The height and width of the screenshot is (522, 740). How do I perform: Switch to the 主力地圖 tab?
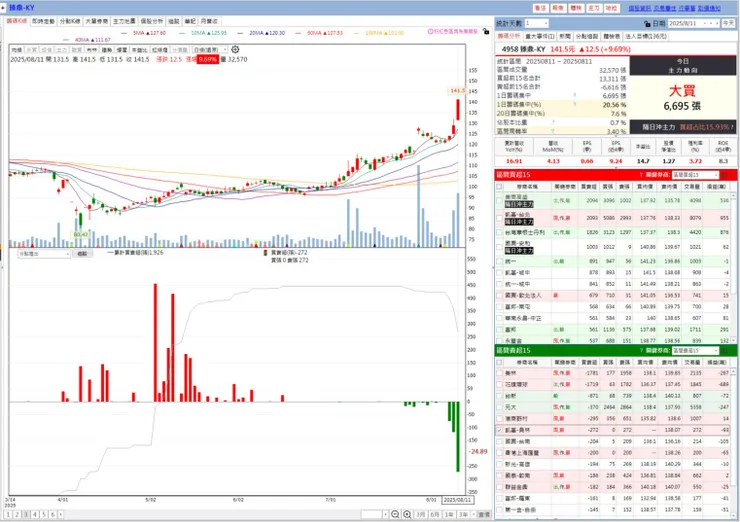pyautogui.click(x=124, y=21)
